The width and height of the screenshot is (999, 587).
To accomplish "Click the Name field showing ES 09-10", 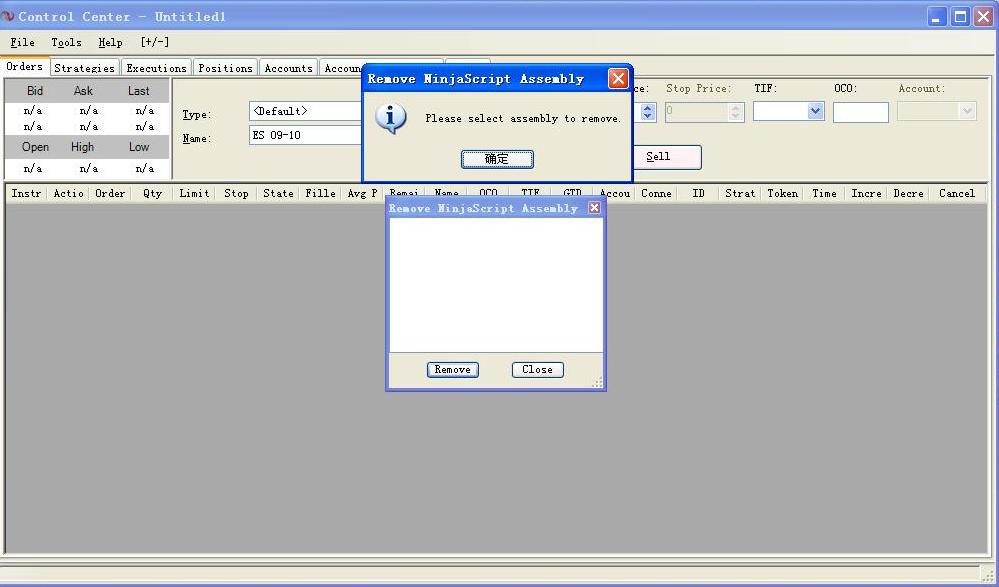I will (306, 135).
